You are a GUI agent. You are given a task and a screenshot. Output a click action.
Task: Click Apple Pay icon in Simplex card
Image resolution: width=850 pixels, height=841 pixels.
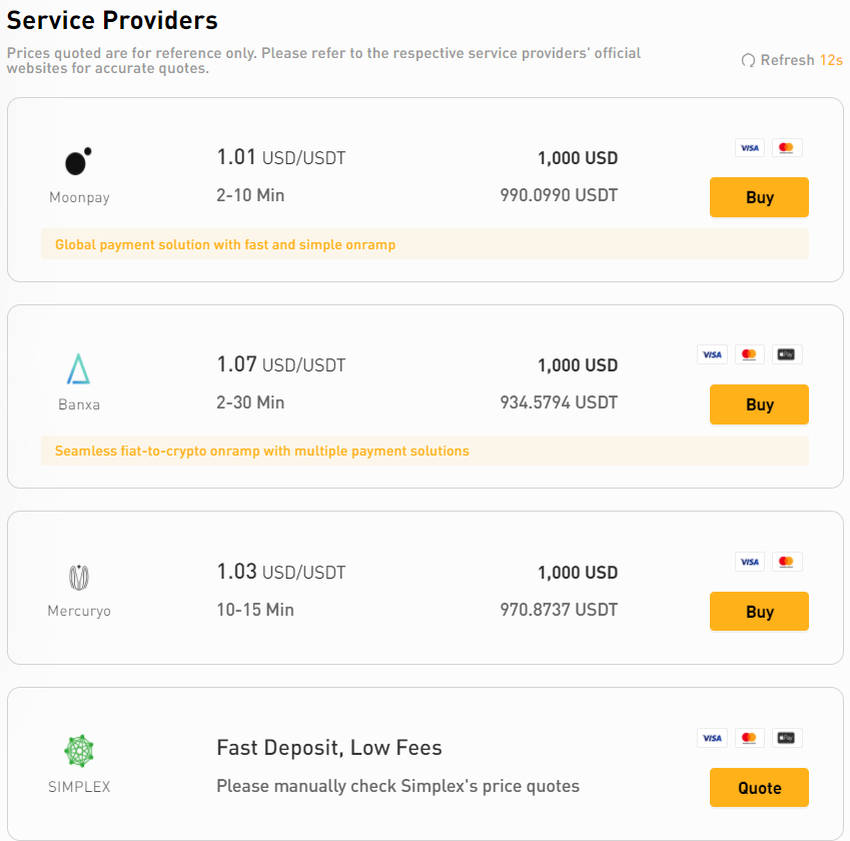tap(786, 738)
